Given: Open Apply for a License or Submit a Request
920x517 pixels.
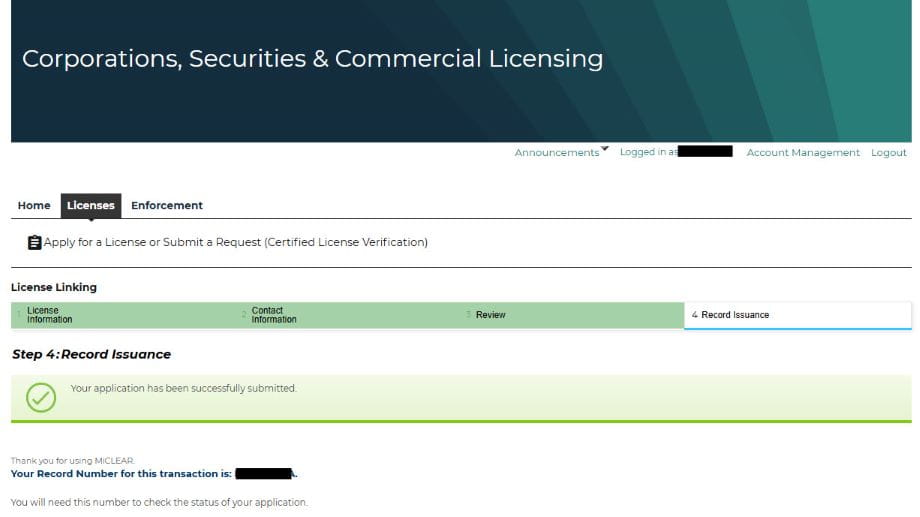Looking at the screenshot, I should point(235,242).
